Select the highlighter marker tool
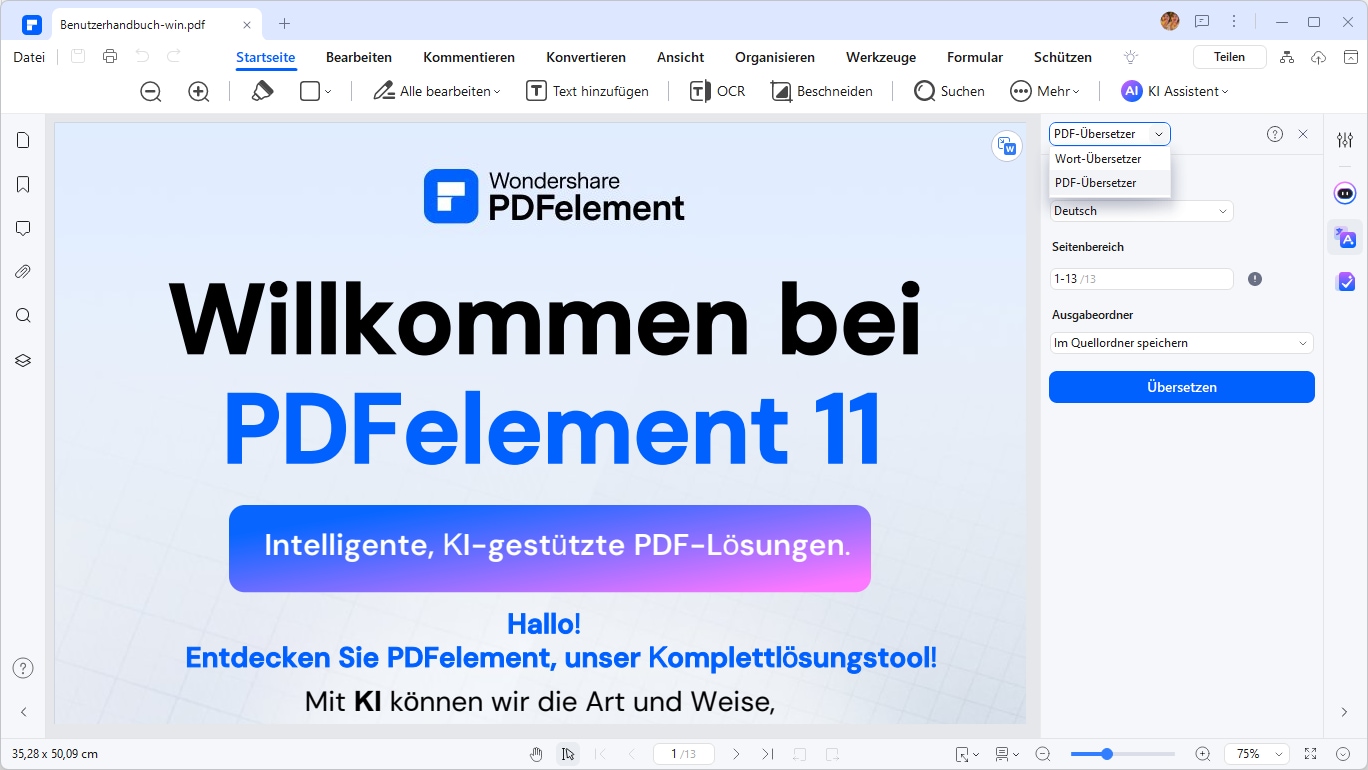Viewport: 1368px width, 770px height. [262, 91]
